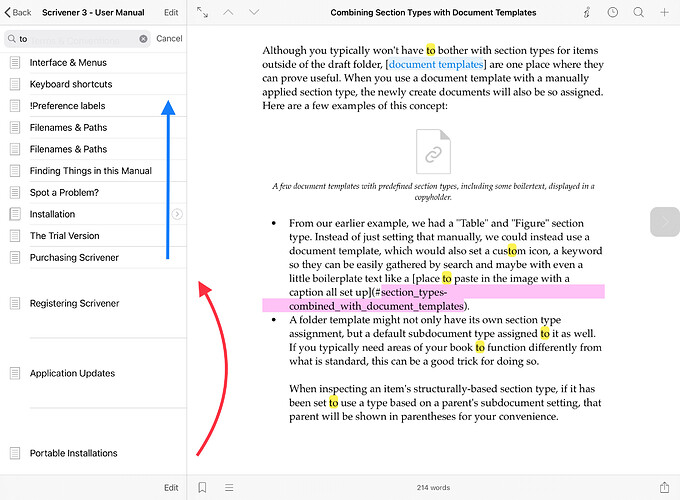This screenshot has width=680, height=500.
Task: Tap Edit at top of binder sidebar
Action: point(171,13)
